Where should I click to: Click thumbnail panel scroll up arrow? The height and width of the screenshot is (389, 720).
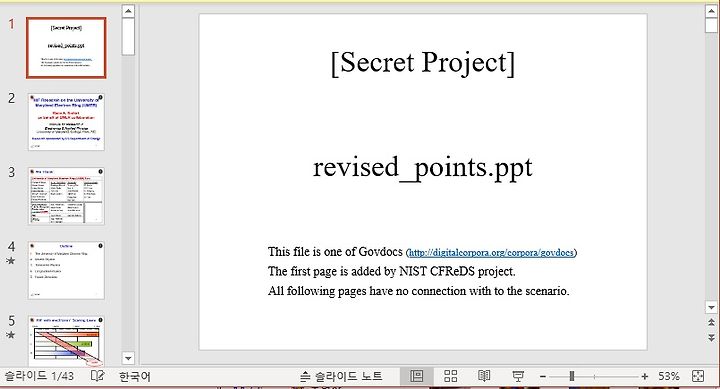129,11
